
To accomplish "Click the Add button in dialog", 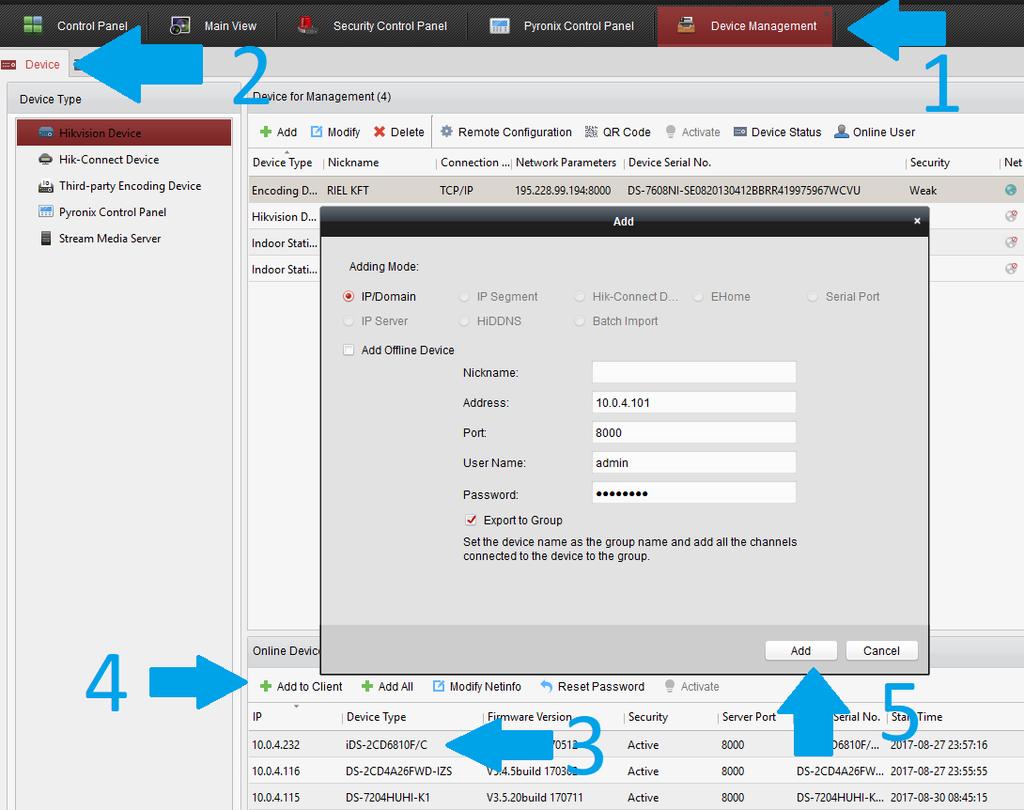I will point(801,651).
